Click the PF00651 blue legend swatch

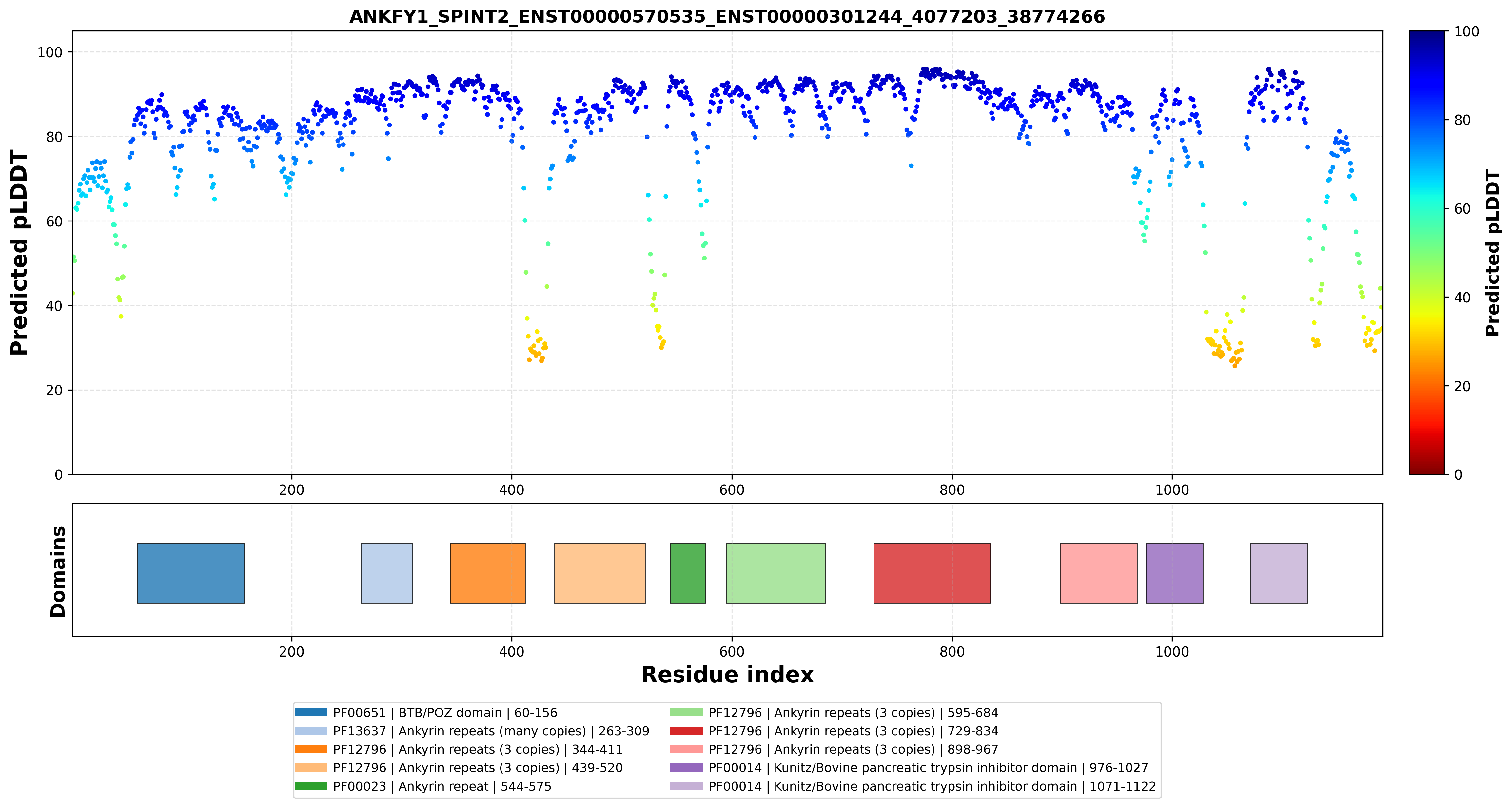point(310,712)
